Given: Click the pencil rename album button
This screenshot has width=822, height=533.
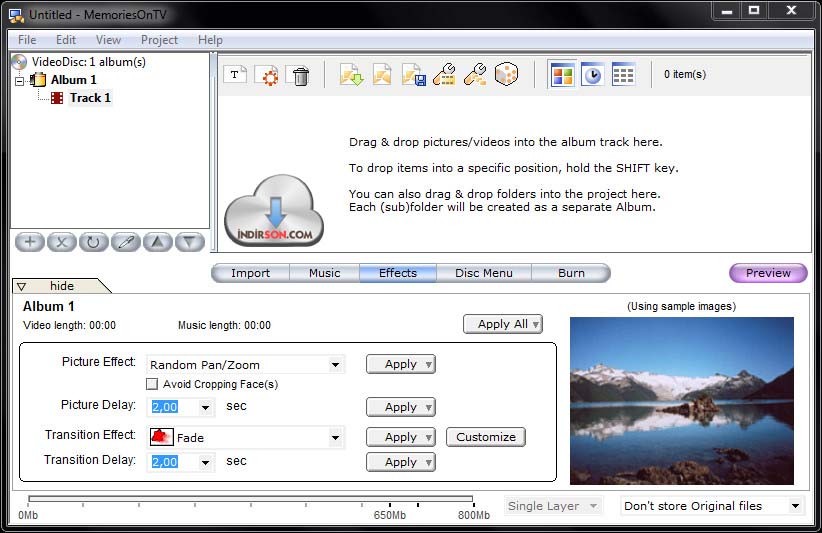Looking at the screenshot, I should pos(125,242).
